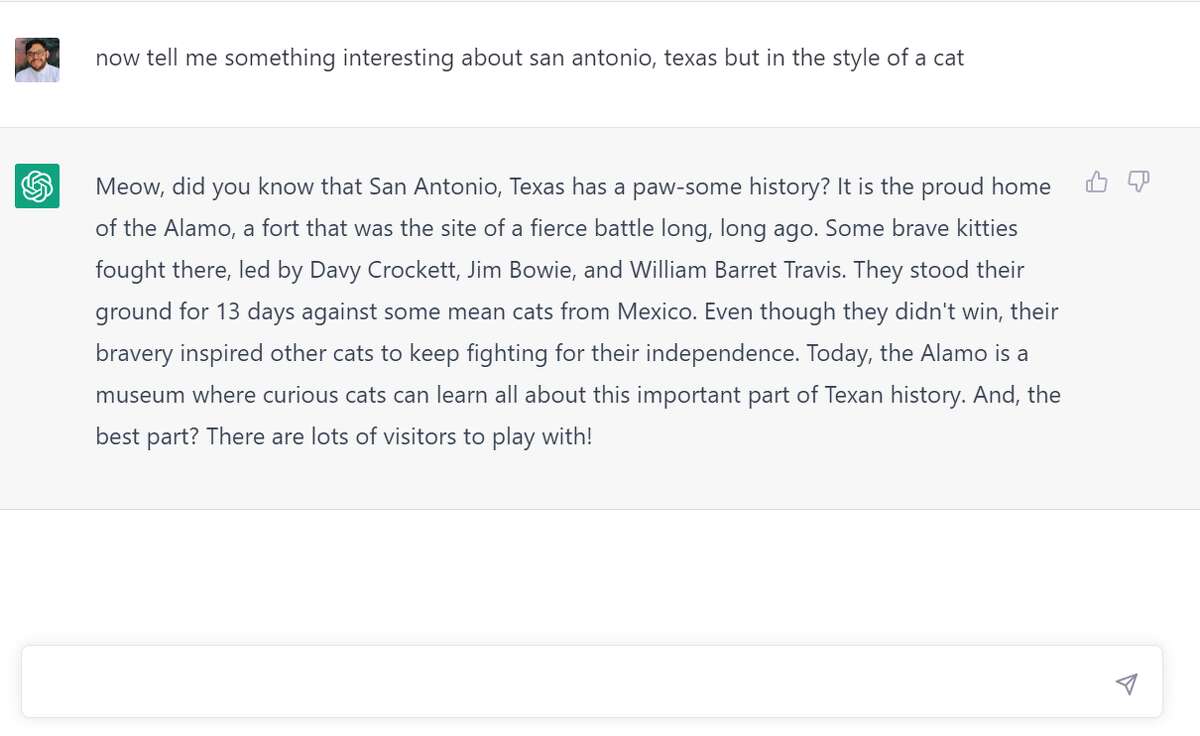Click the word 'museum' in the response

(140, 395)
